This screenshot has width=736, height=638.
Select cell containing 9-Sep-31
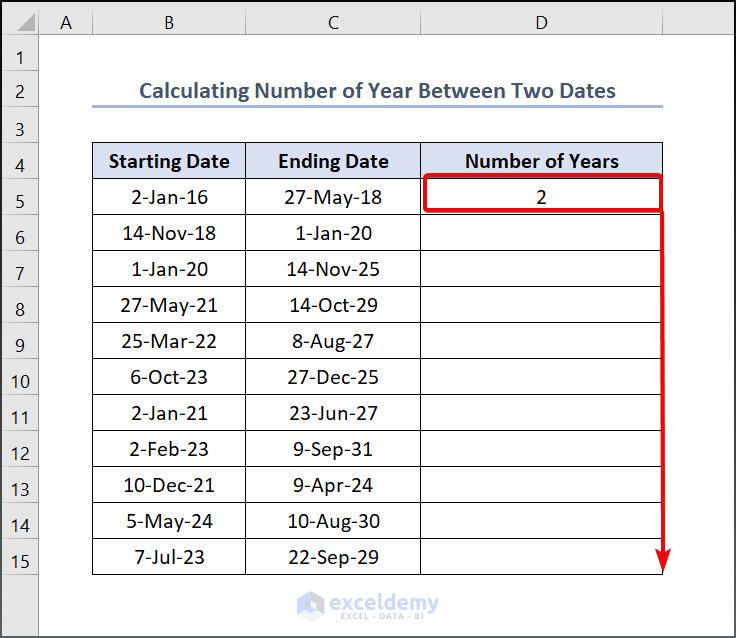tap(333, 449)
